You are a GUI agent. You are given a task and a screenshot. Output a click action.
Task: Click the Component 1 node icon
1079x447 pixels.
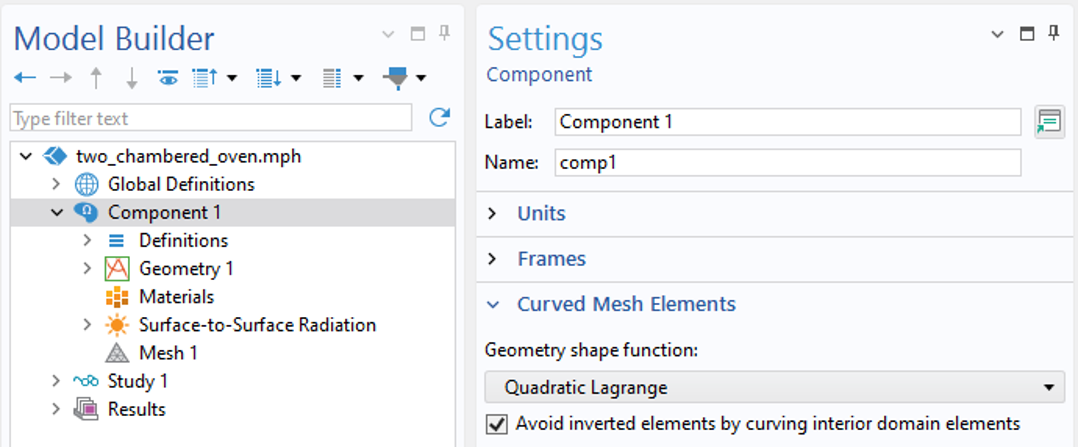coord(86,212)
